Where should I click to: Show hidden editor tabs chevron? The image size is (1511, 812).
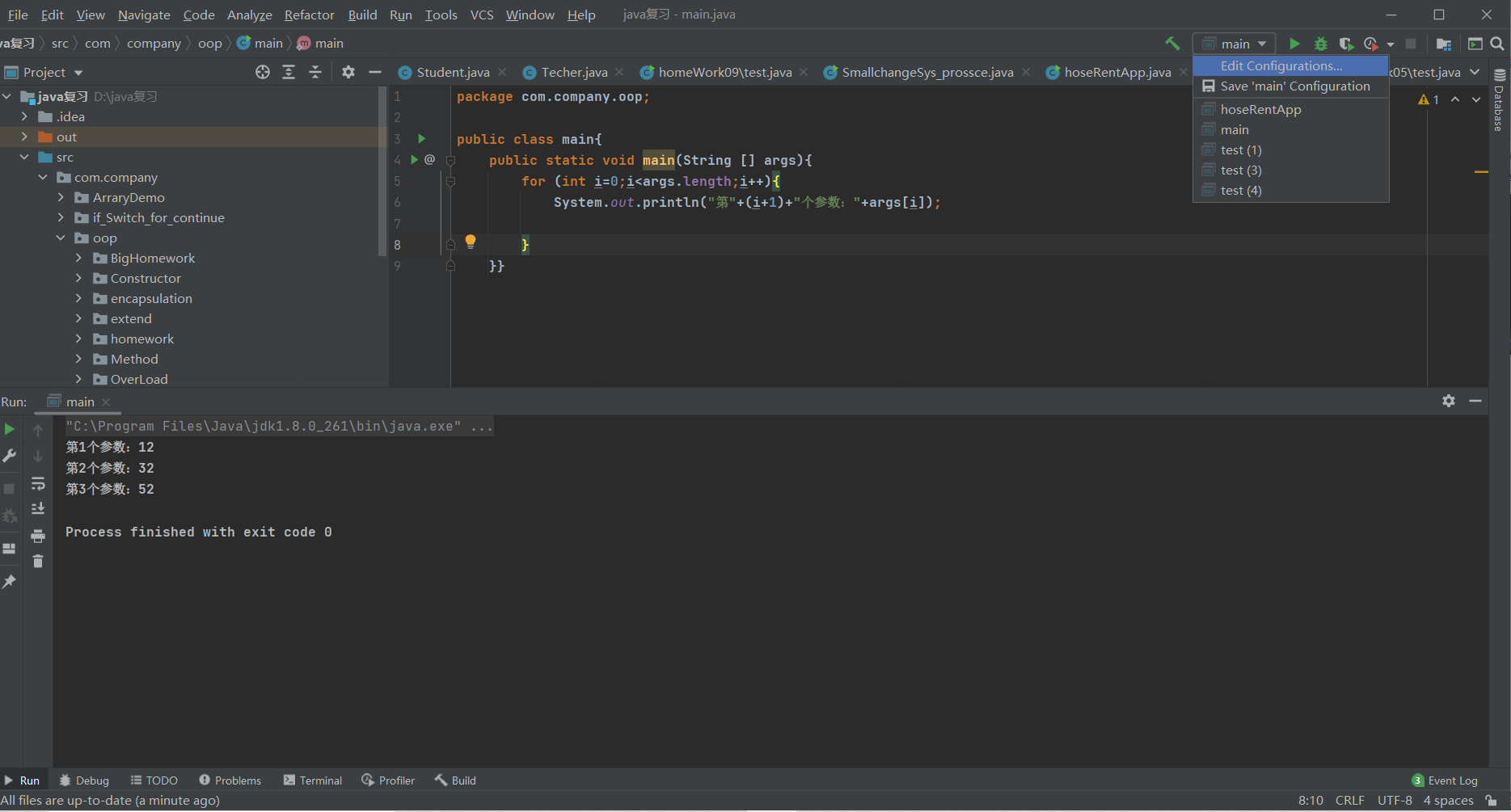[1475, 72]
